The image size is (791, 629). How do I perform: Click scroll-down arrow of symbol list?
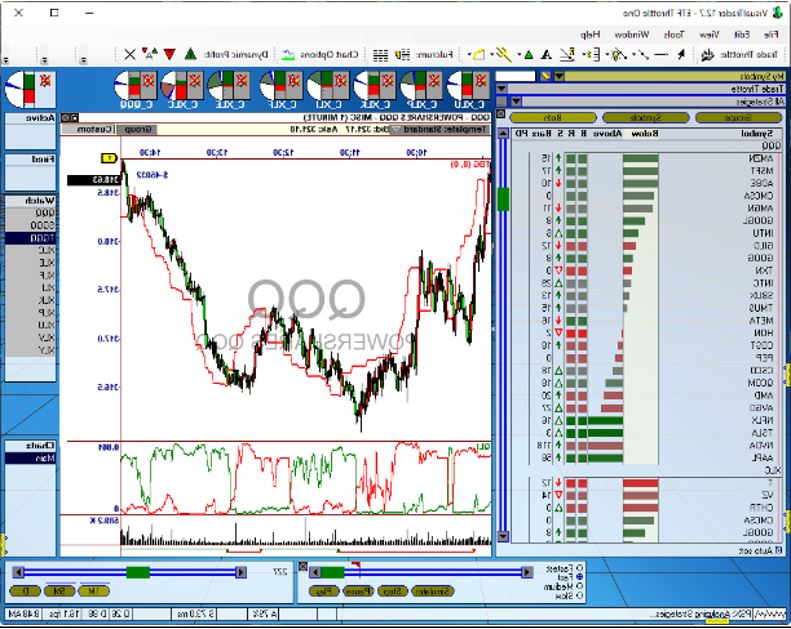pos(503,536)
